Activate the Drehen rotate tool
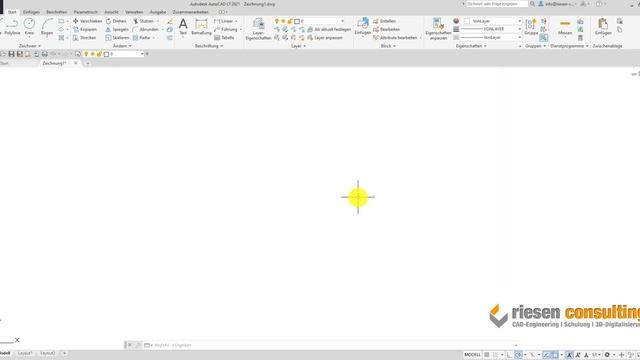 pos(116,21)
